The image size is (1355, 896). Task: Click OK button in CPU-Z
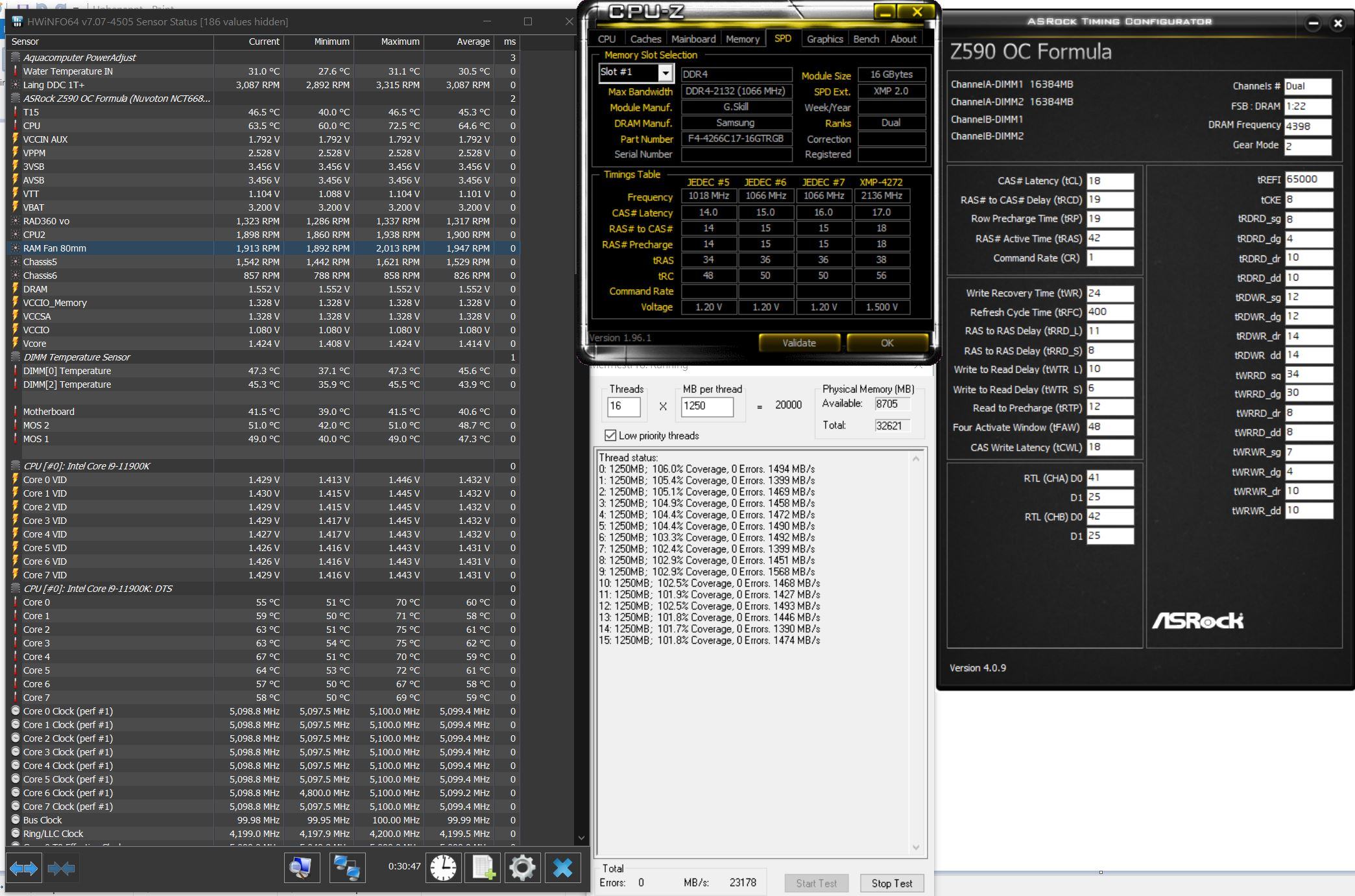887,343
